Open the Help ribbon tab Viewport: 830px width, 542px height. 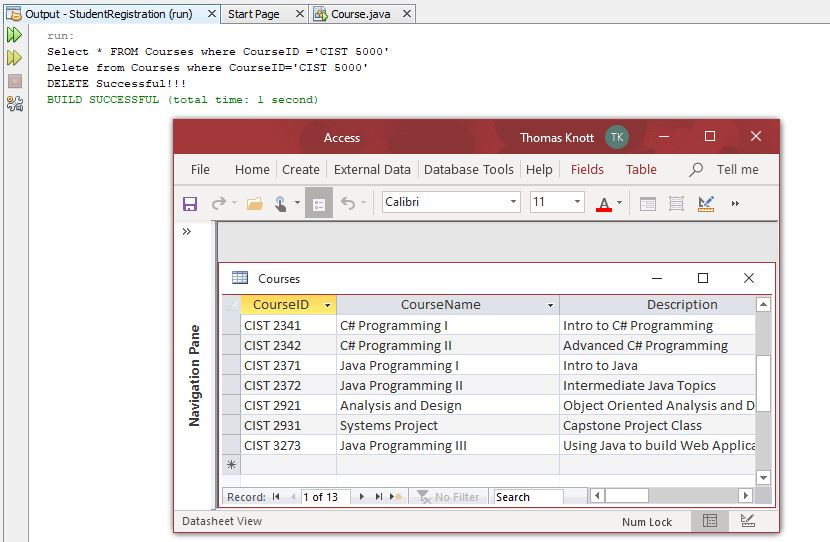pyautogui.click(x=539, y=169)
